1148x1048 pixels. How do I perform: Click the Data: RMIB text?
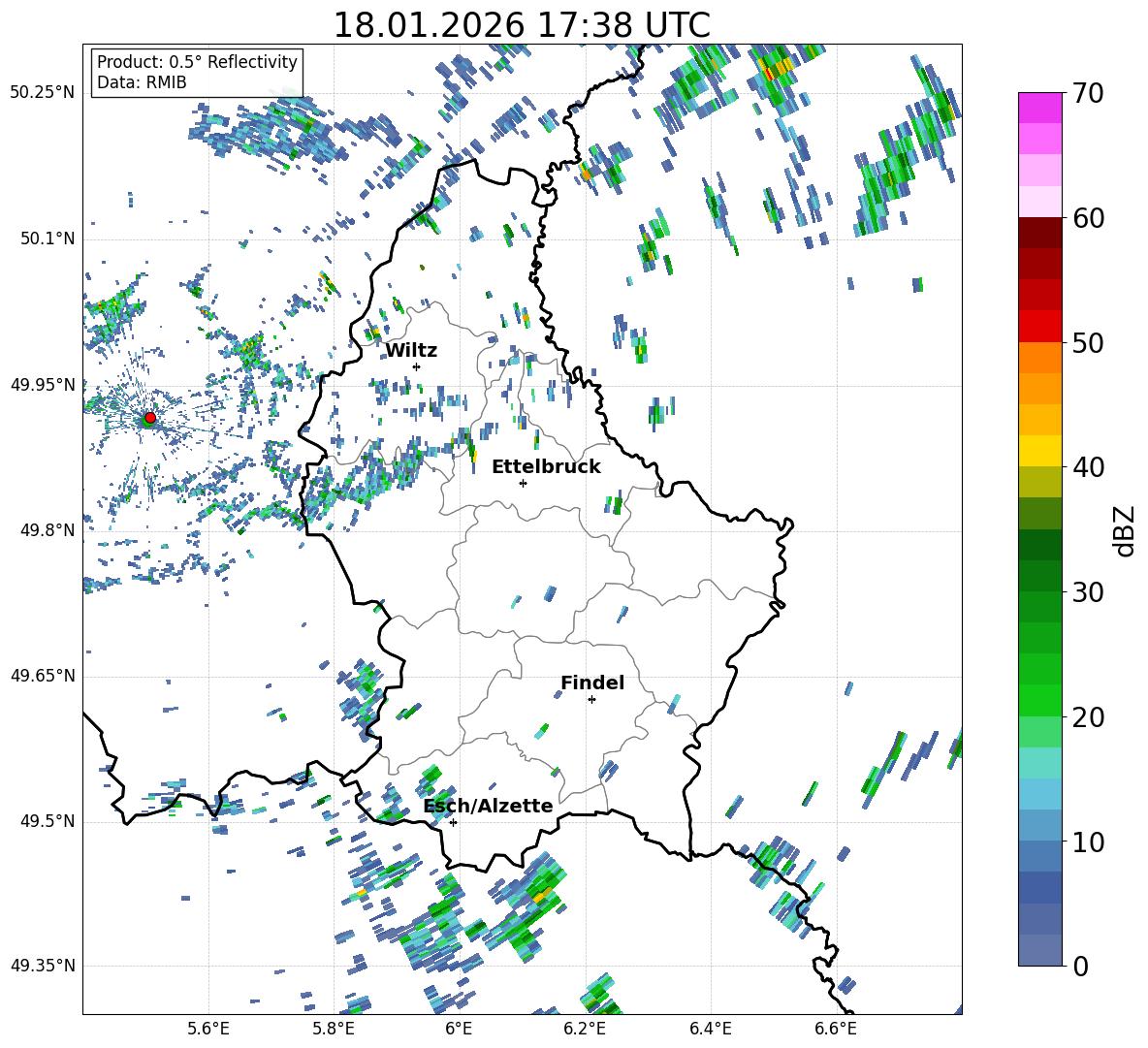pos(142,82)
